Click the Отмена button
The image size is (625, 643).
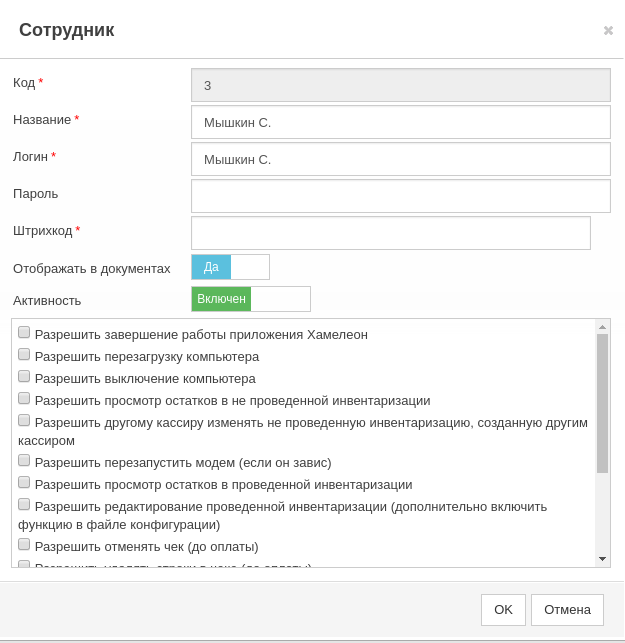point(567,610)
